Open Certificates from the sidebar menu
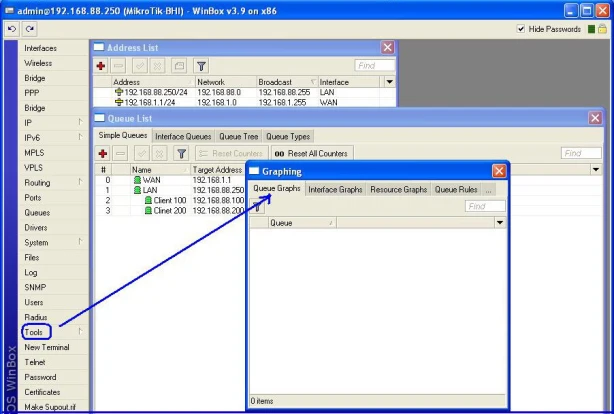Screen dimensions: 614x414 (42, 392)
